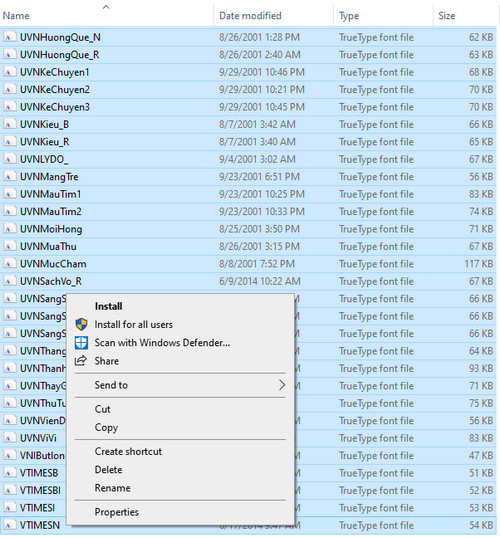Click the UVNMuaThu font file icon

[10, 246]
